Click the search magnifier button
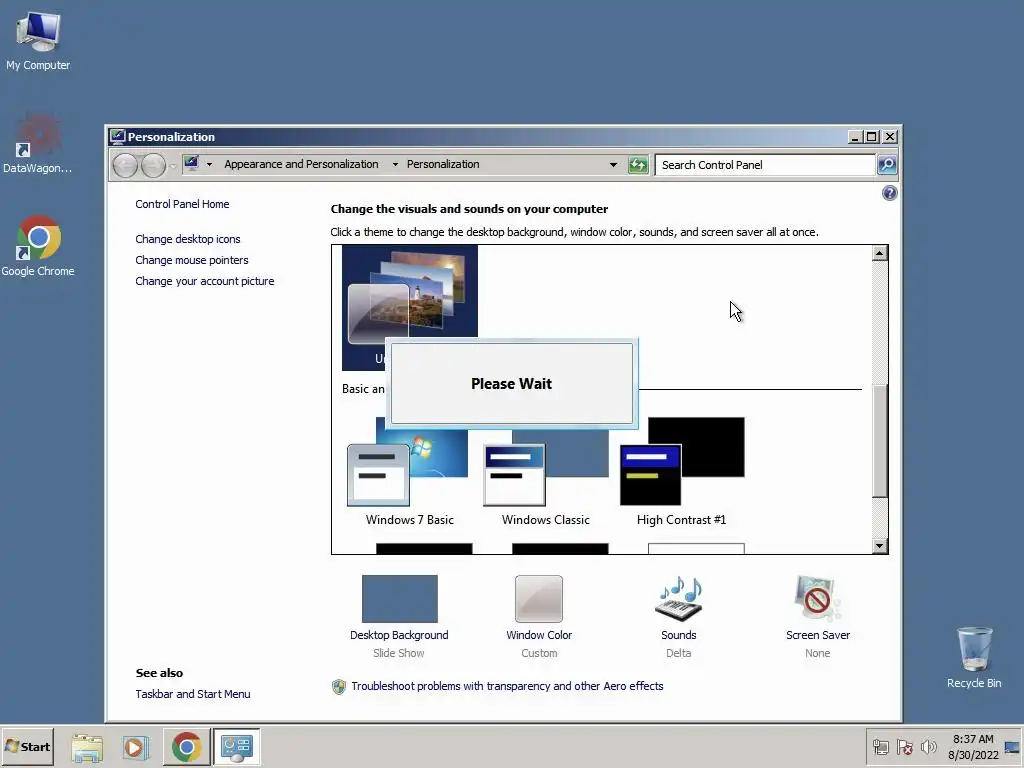This screenshot has height=768, width=1024. pyautogui.click(x=887, y=165)
